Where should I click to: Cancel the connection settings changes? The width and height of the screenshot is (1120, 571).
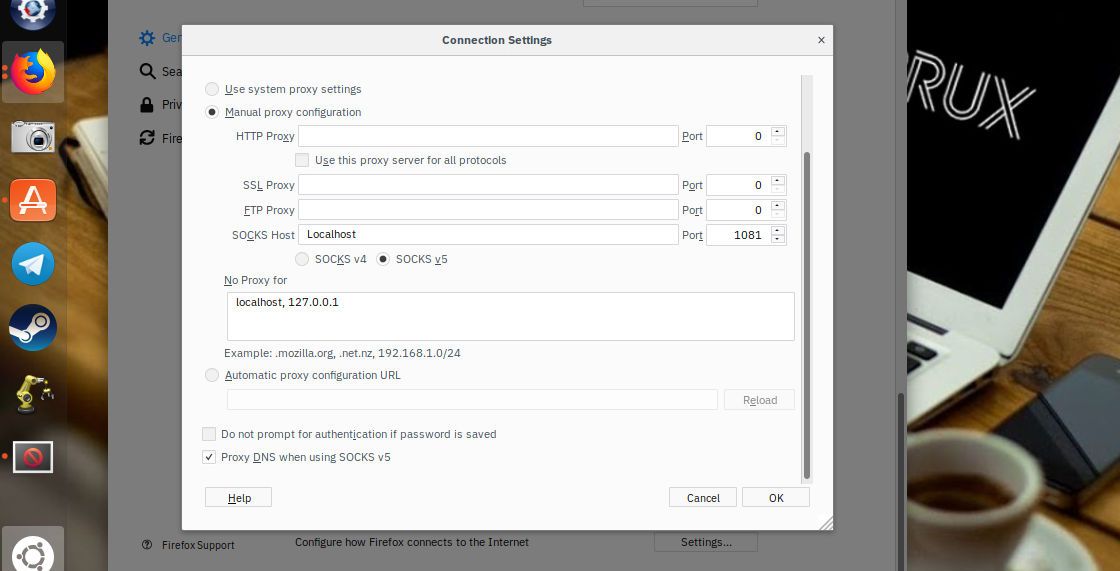[x=703, y=497]
